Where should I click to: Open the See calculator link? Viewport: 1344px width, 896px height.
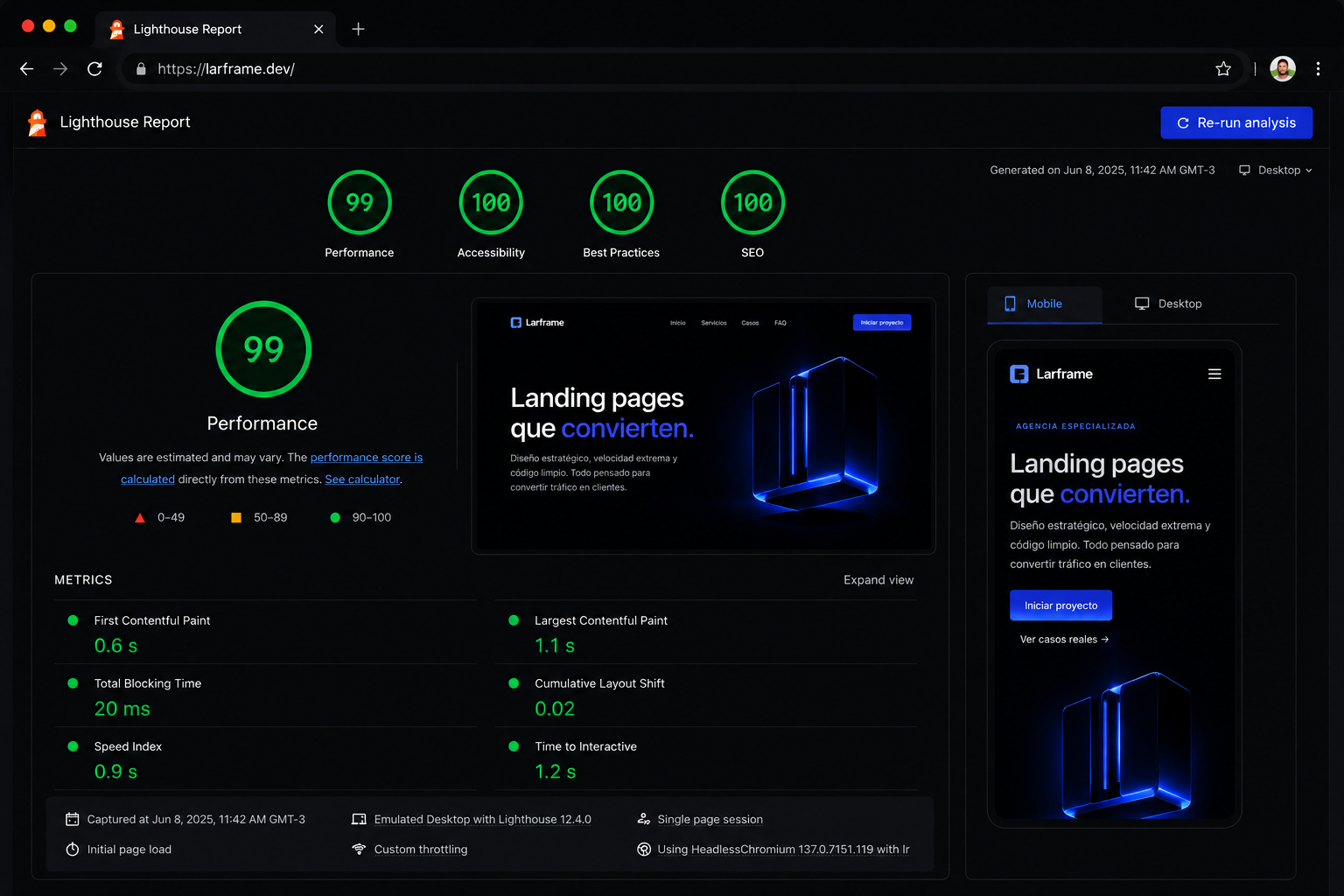(x=362, y=479)
